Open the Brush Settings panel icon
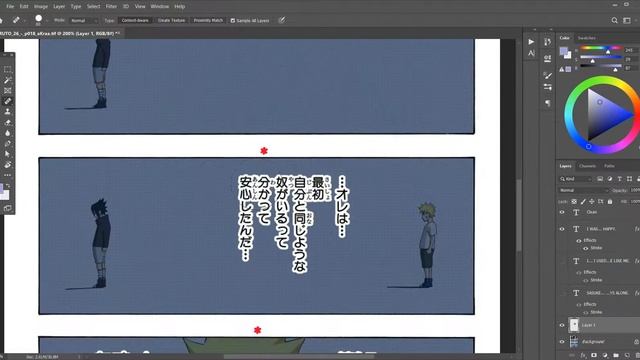The image size is (640, 360). tap(548, 87)
